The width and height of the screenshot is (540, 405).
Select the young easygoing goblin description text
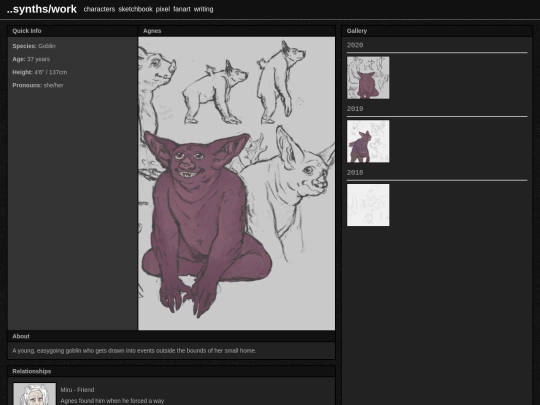click(134, 351)
